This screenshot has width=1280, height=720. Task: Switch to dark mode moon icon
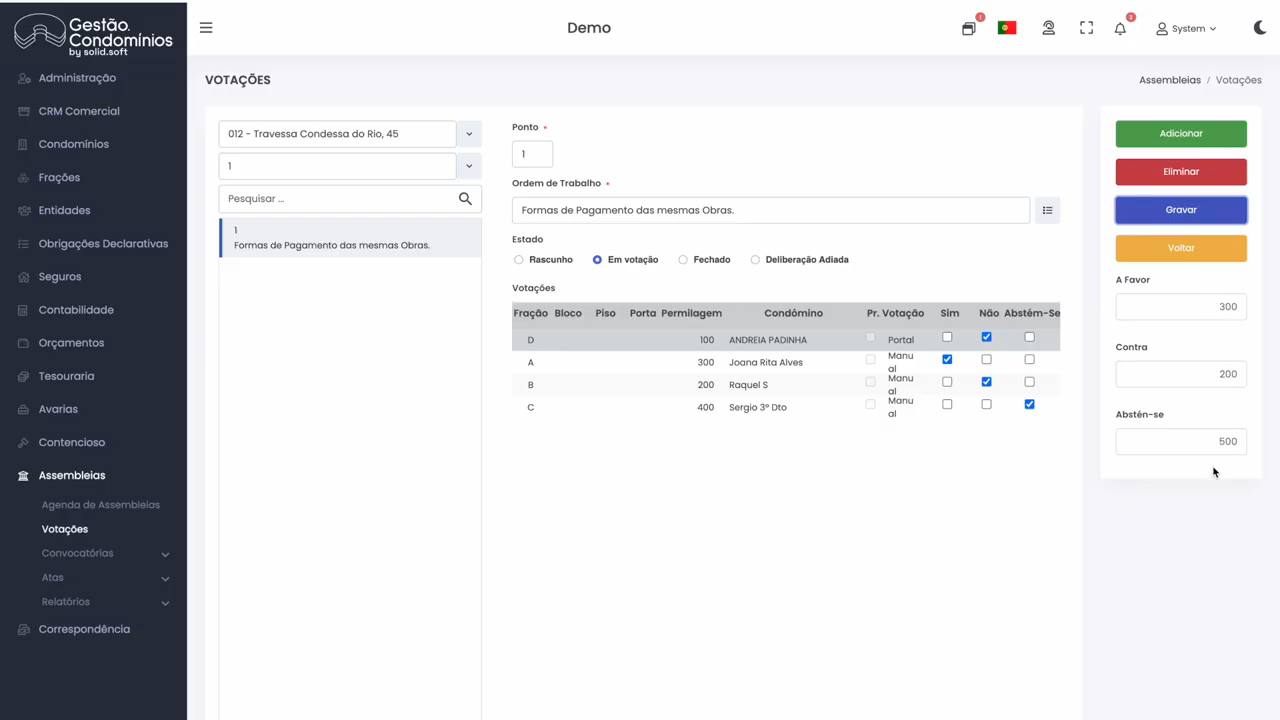(1259, 28)
